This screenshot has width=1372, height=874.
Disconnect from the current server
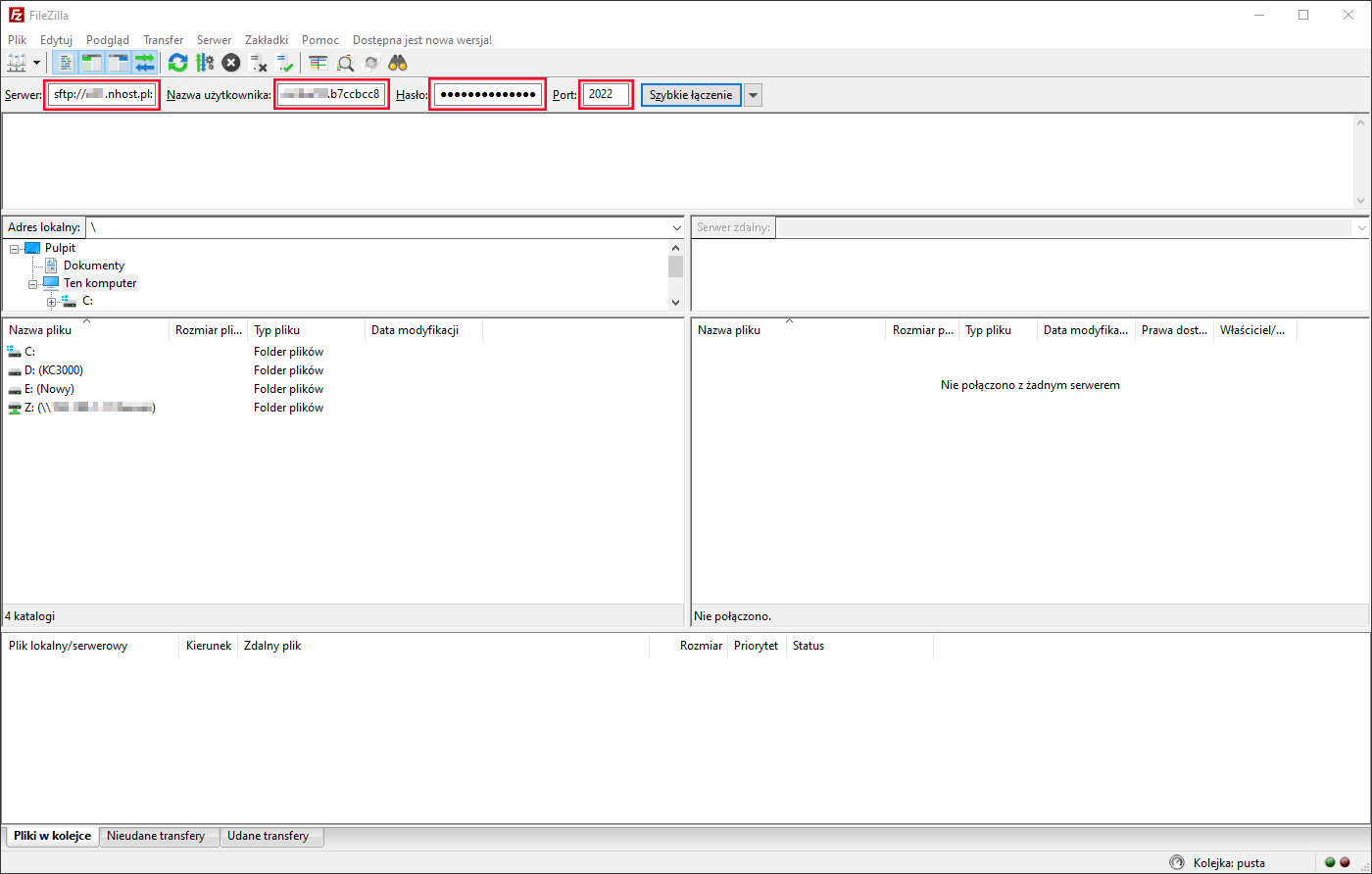pos(259,62)
